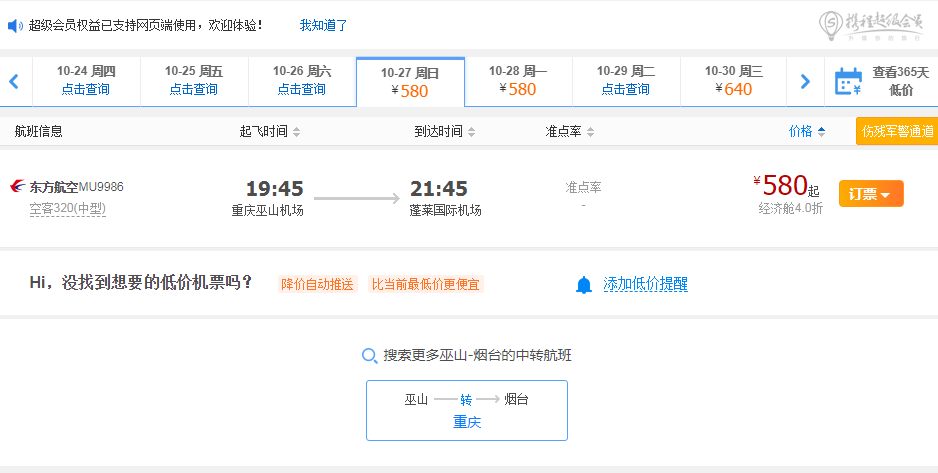Expand the 订票 booking dropdown button
The height and width of the screenshot is (473, 938).
871,194
